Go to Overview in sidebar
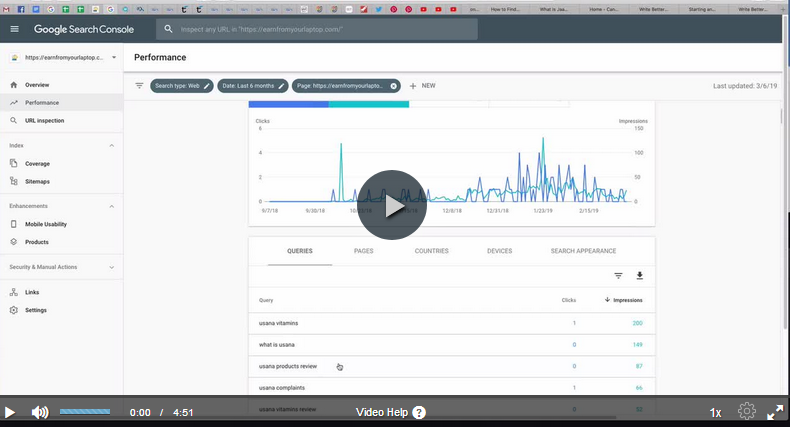The width and height of the screenshot is (791, 427). point(37,85)
